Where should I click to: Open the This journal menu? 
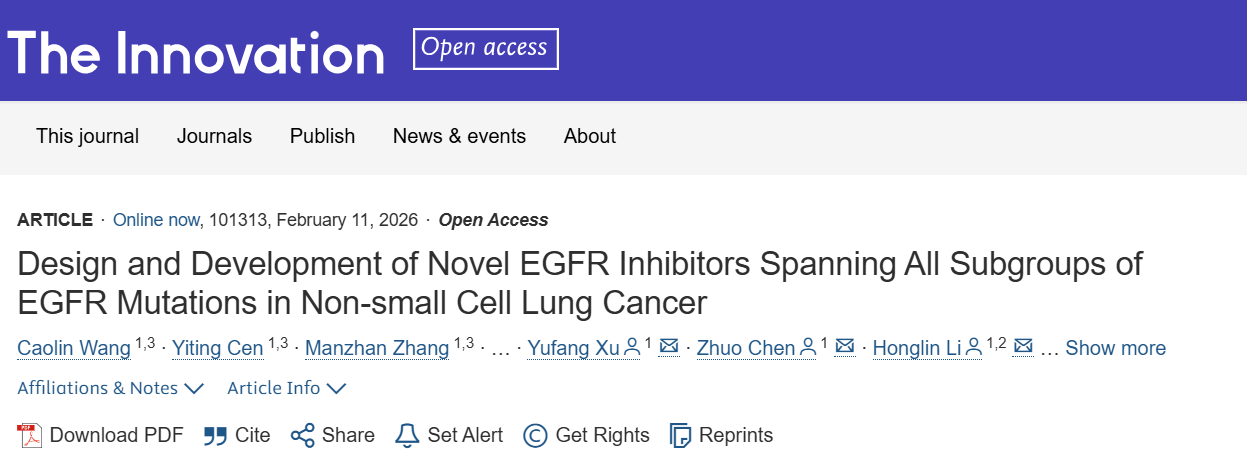point(88,136)
